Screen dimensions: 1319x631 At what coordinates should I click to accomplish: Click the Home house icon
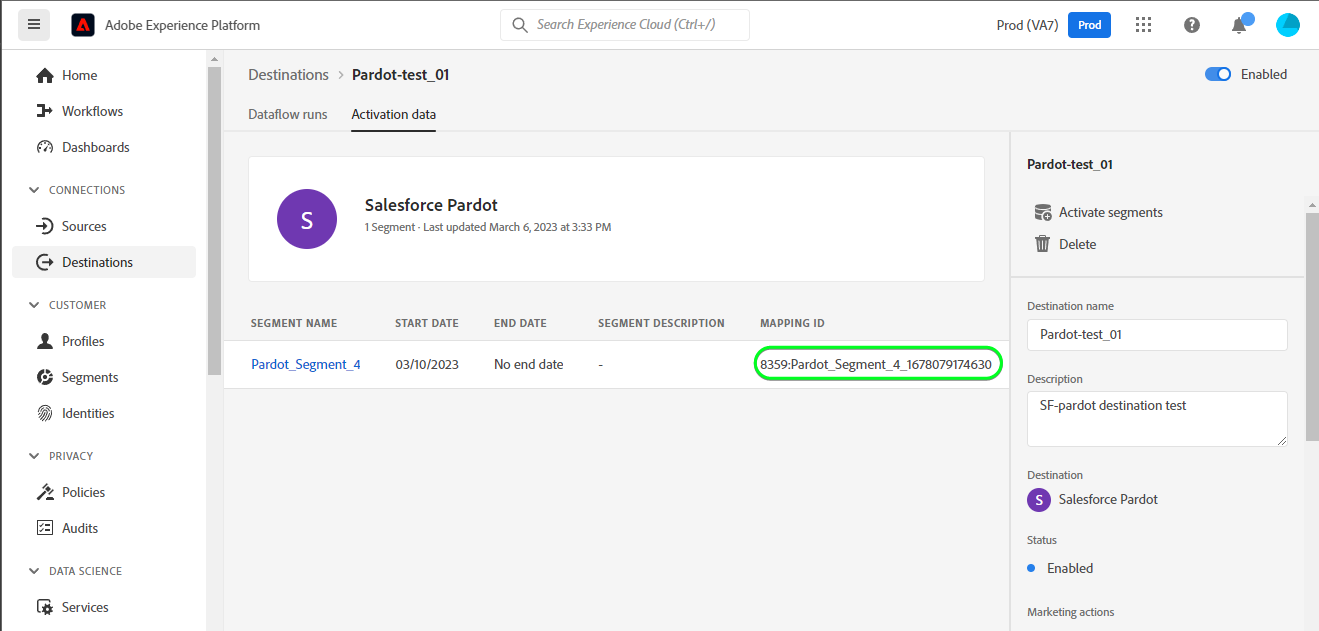45,75
